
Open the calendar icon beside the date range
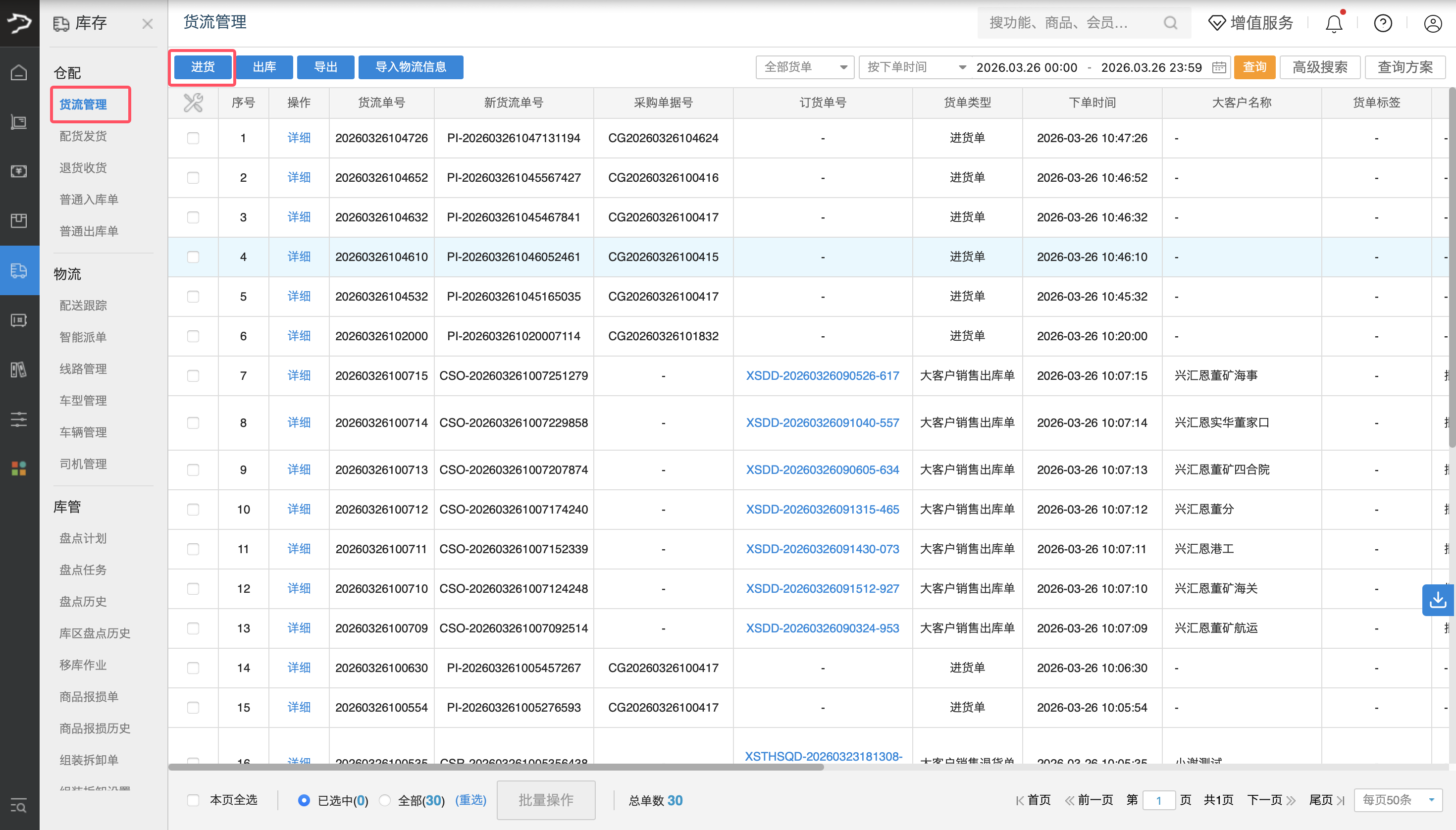(x=1218, y=67)
